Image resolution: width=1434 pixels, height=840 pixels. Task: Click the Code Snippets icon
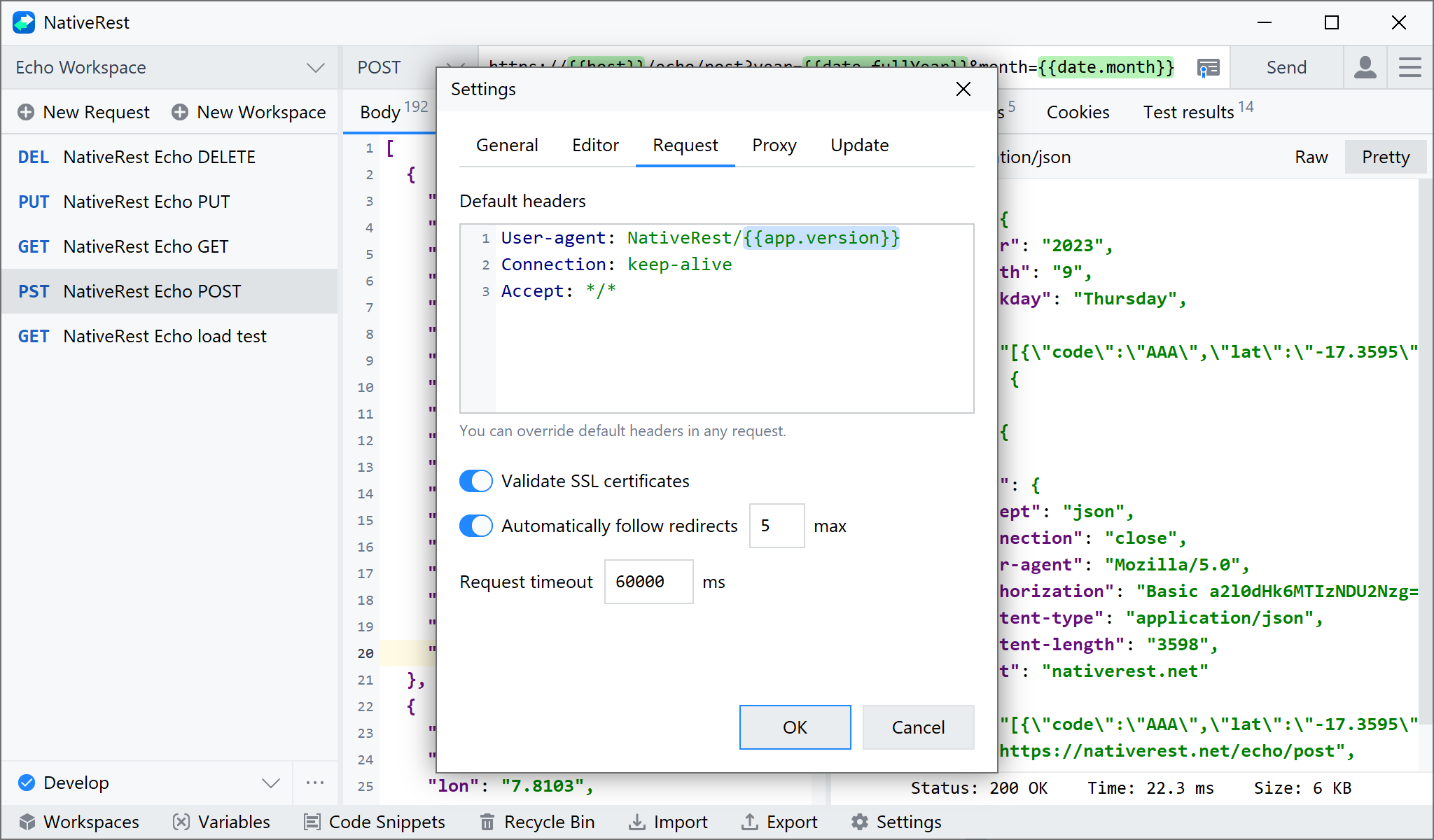pos(312,822)
